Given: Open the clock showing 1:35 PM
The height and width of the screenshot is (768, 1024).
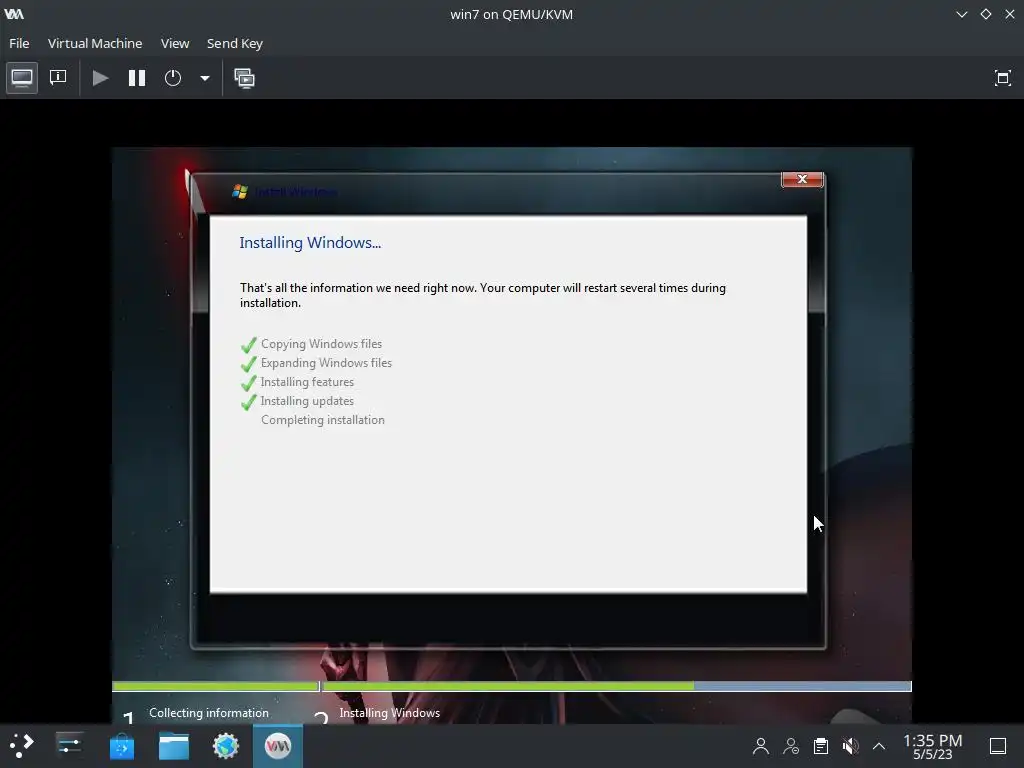Looking at the screenshot, I should pyautogui.click(x=933, y=746).
